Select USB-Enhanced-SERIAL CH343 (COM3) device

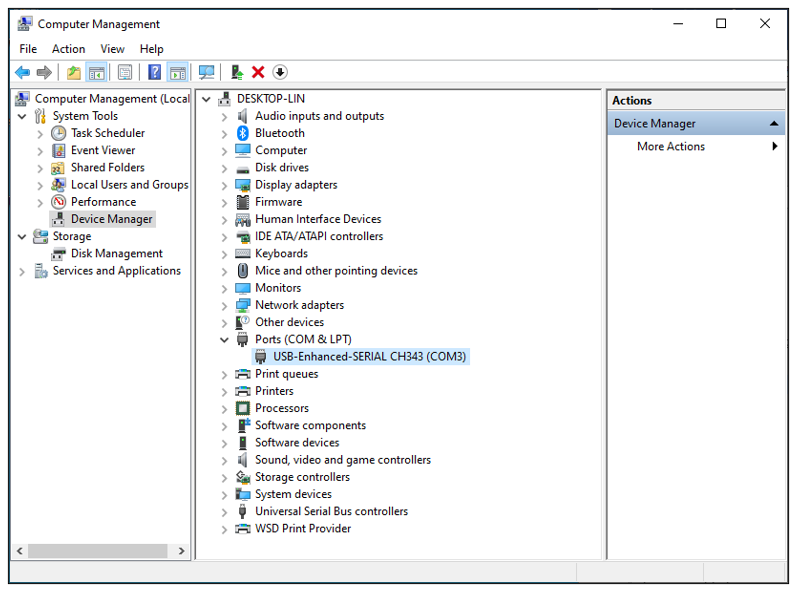click(369, 356)
